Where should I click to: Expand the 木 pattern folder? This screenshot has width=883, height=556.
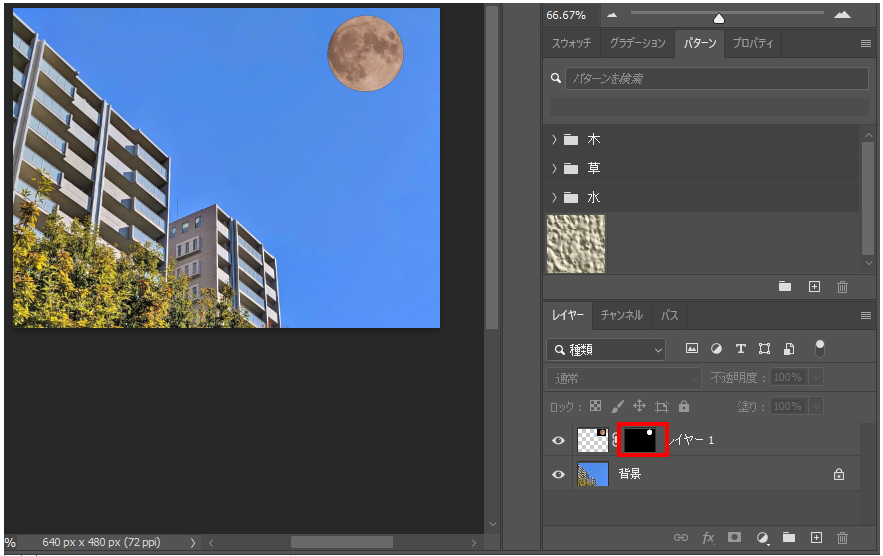click(554, 139)
